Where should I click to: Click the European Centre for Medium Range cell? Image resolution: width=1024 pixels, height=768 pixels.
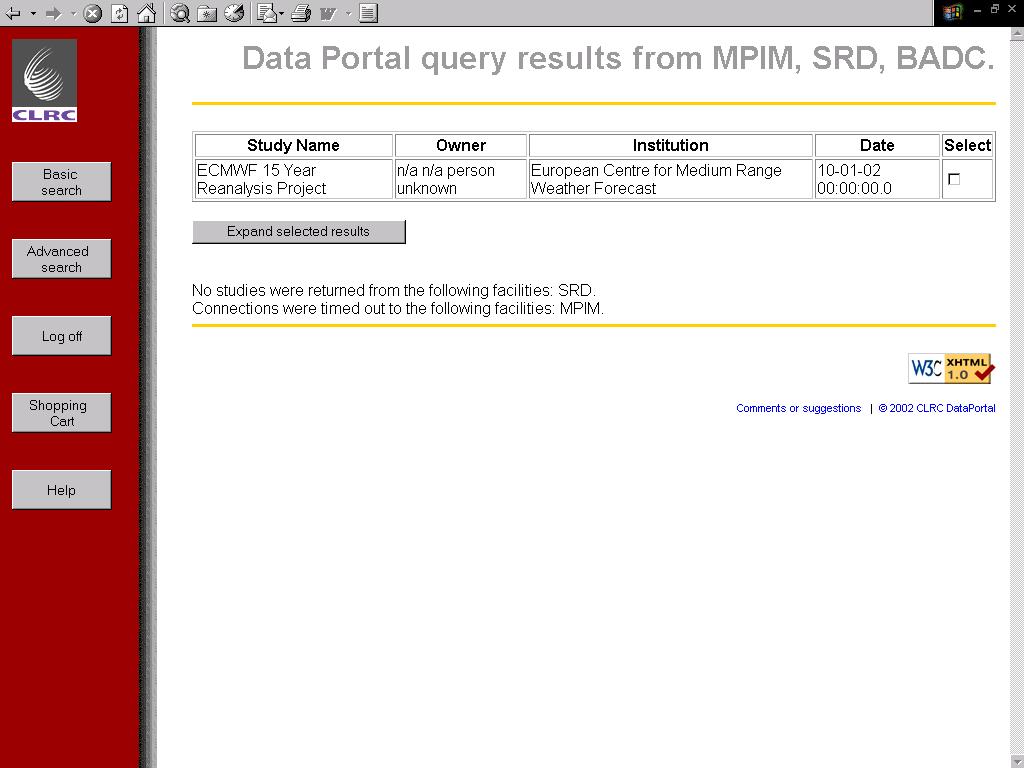point(671,179)
